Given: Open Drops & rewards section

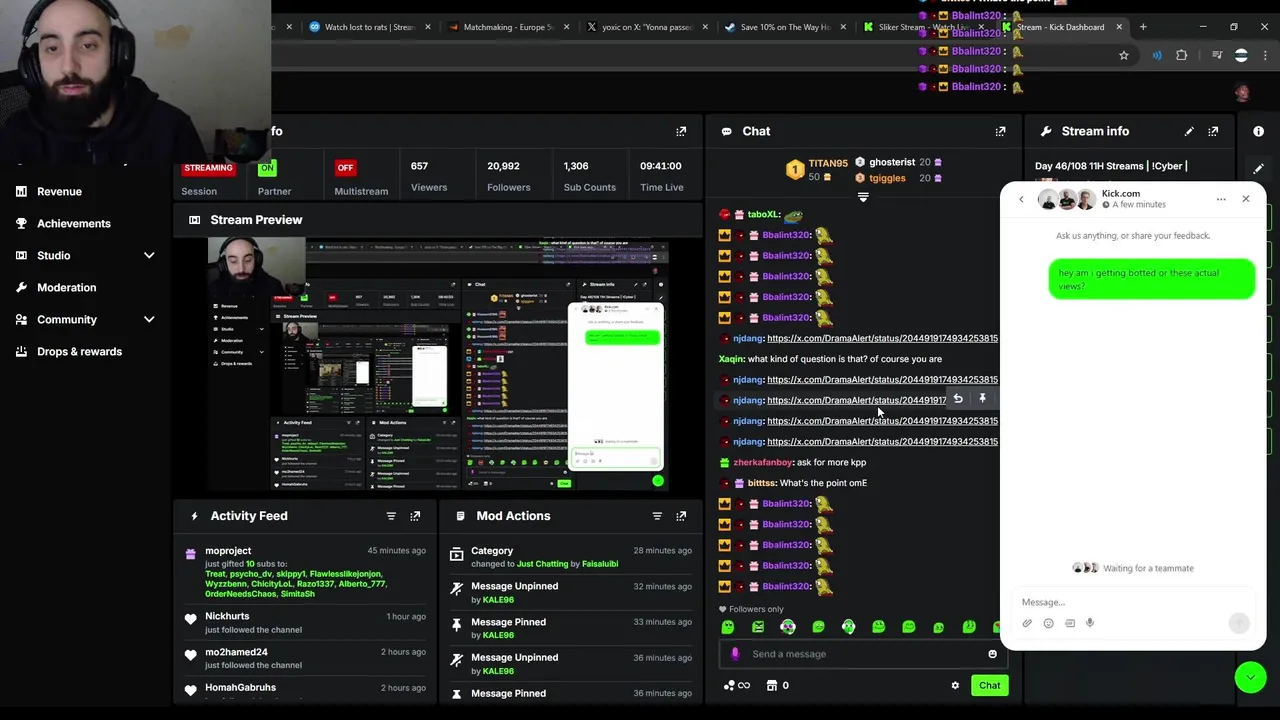Looking at the screenshot, I should point(79,351).
